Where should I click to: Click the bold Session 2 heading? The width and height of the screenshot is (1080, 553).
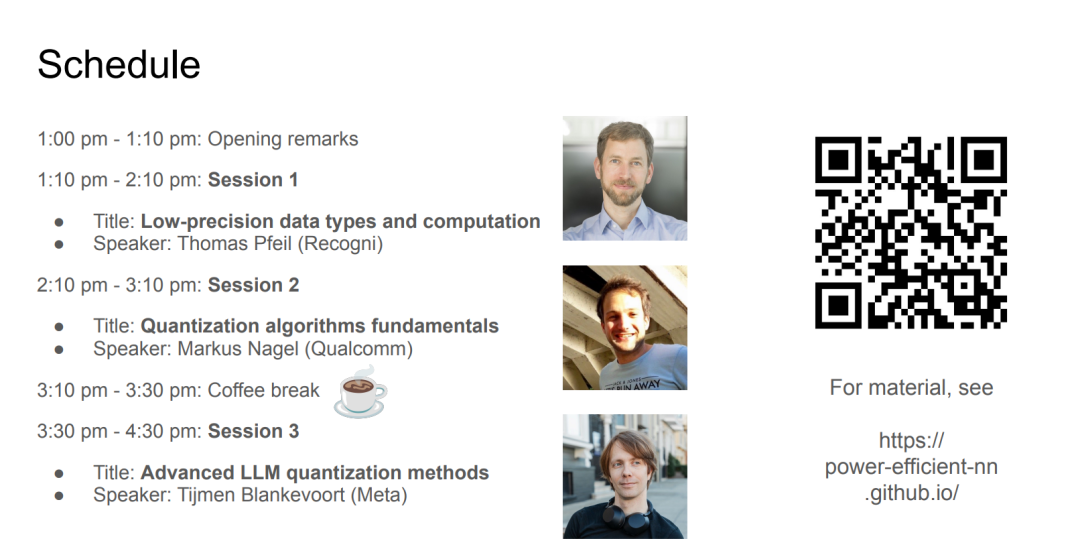click(253, 285)
